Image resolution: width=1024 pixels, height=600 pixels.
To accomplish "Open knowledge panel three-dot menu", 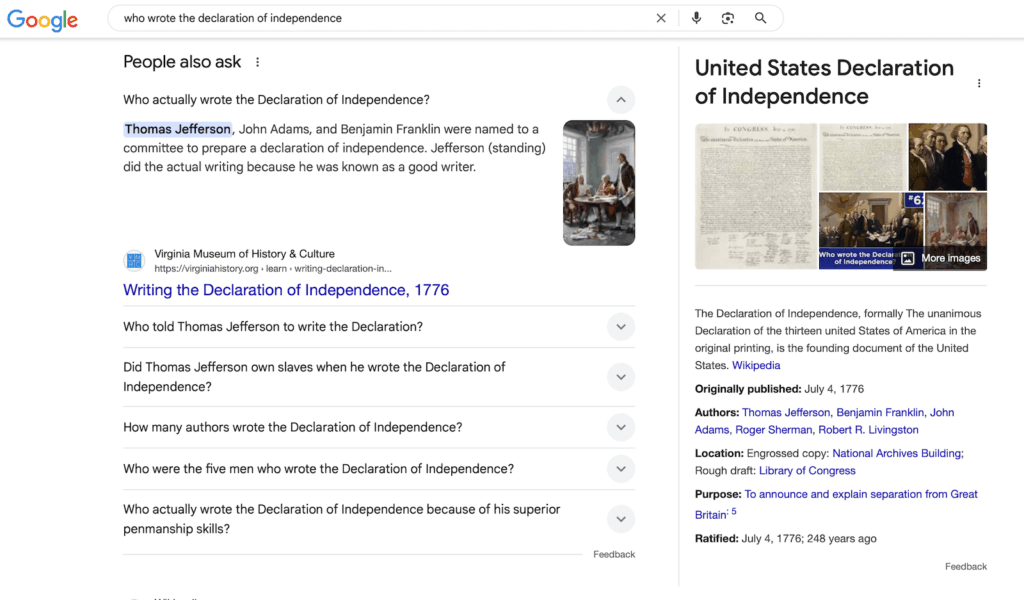I will coord(978,83).
